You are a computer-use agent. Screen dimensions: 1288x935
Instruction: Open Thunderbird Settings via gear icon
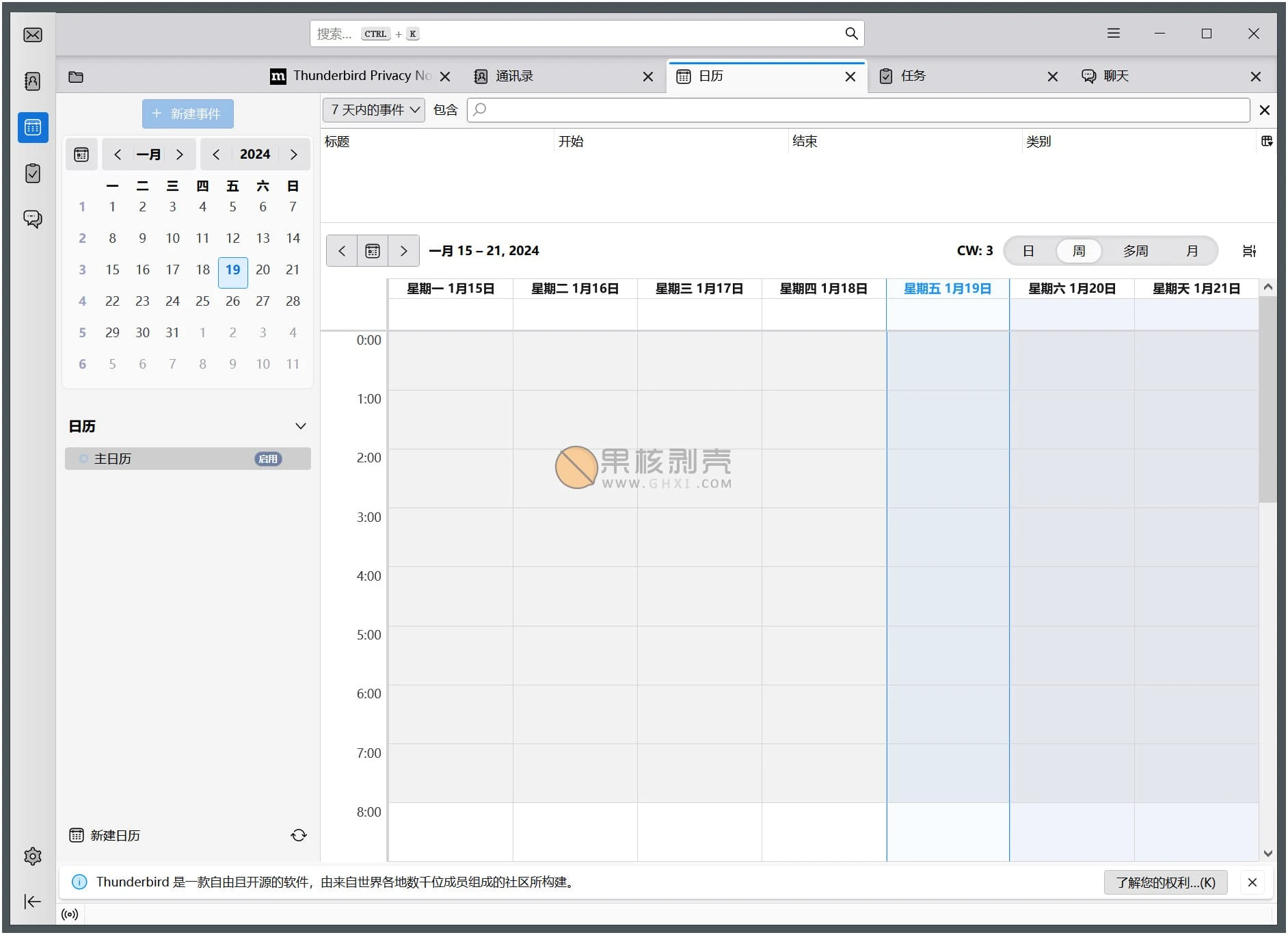[33, 856]
